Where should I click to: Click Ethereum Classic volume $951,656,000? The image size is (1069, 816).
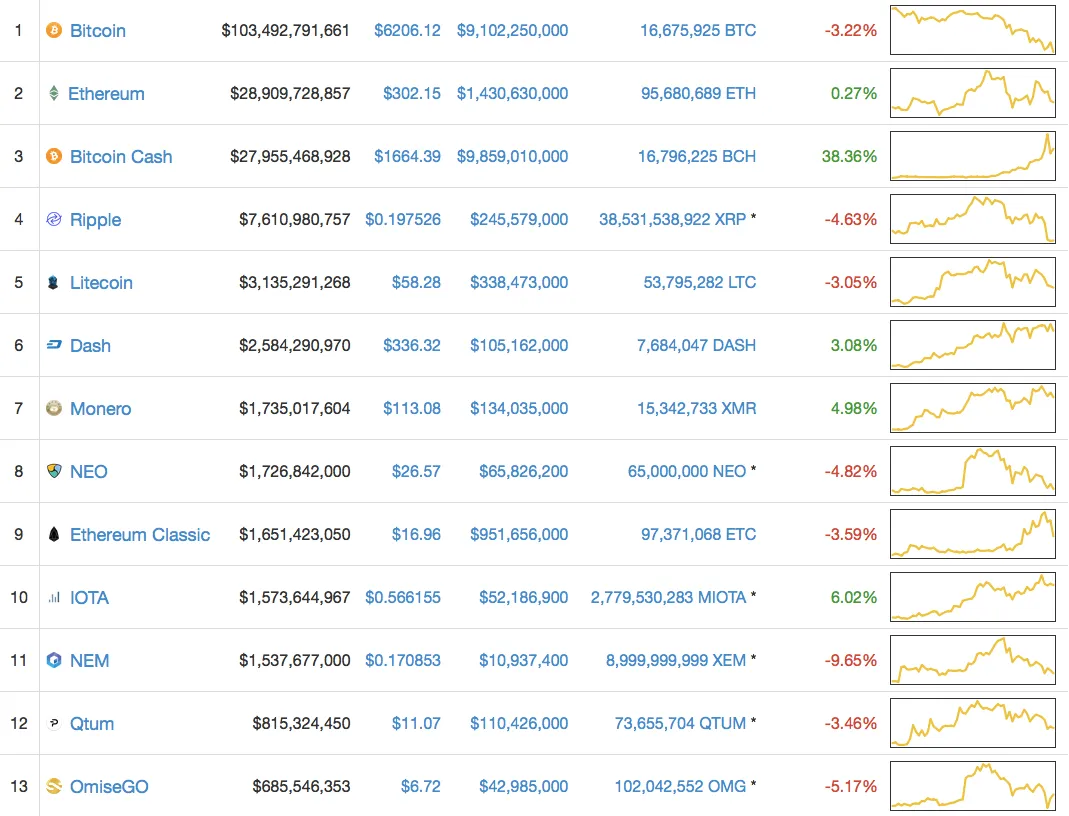(x=519, y=534)
